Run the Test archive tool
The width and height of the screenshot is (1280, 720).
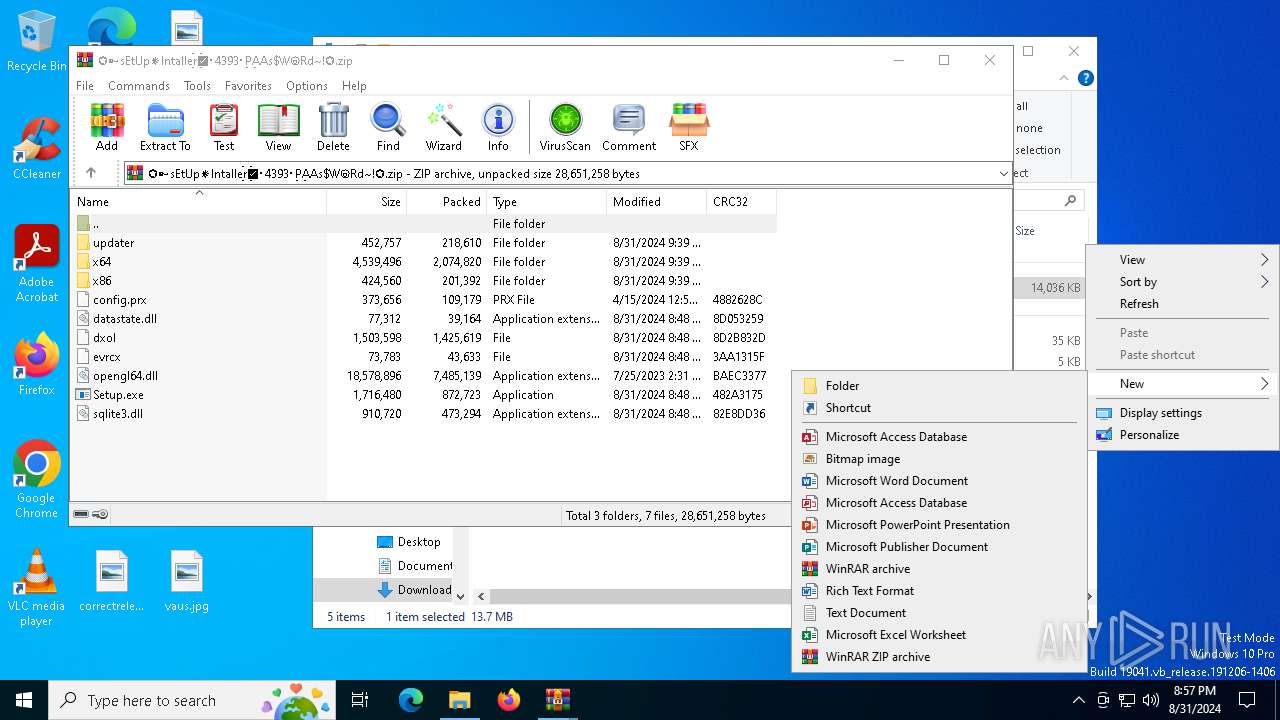[x=224, y=127]
